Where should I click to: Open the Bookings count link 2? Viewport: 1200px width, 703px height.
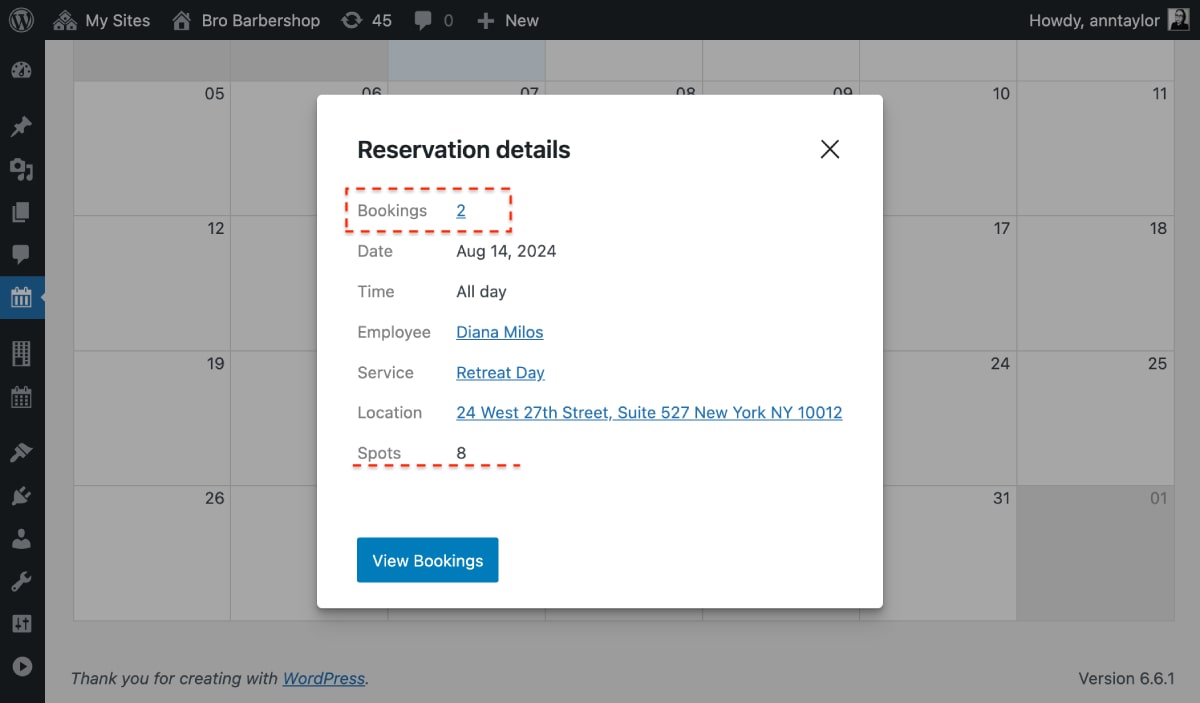coord(461,210)
